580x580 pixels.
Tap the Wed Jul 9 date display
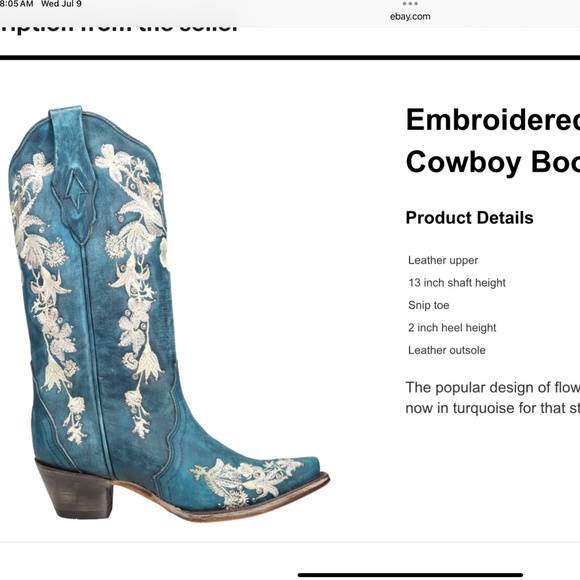coord(61,4)
